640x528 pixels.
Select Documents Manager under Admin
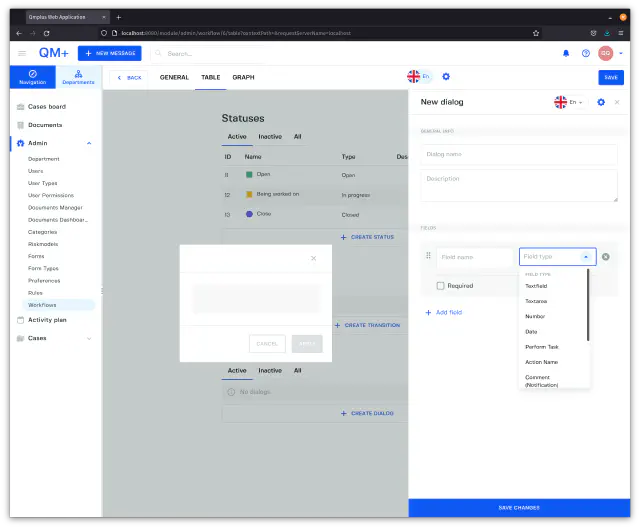tap(55, 208)
